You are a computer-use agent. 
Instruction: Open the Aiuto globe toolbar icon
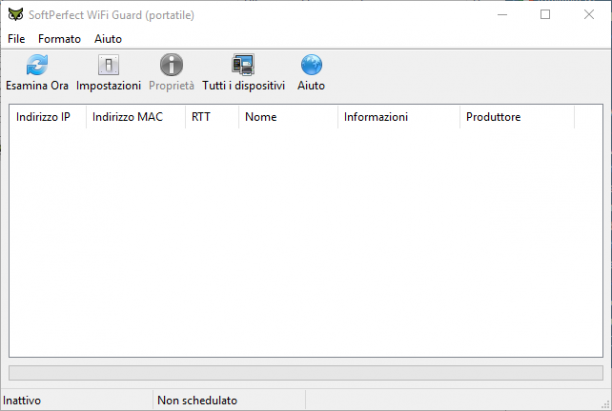pyautogui.click(x=311, y=65)
